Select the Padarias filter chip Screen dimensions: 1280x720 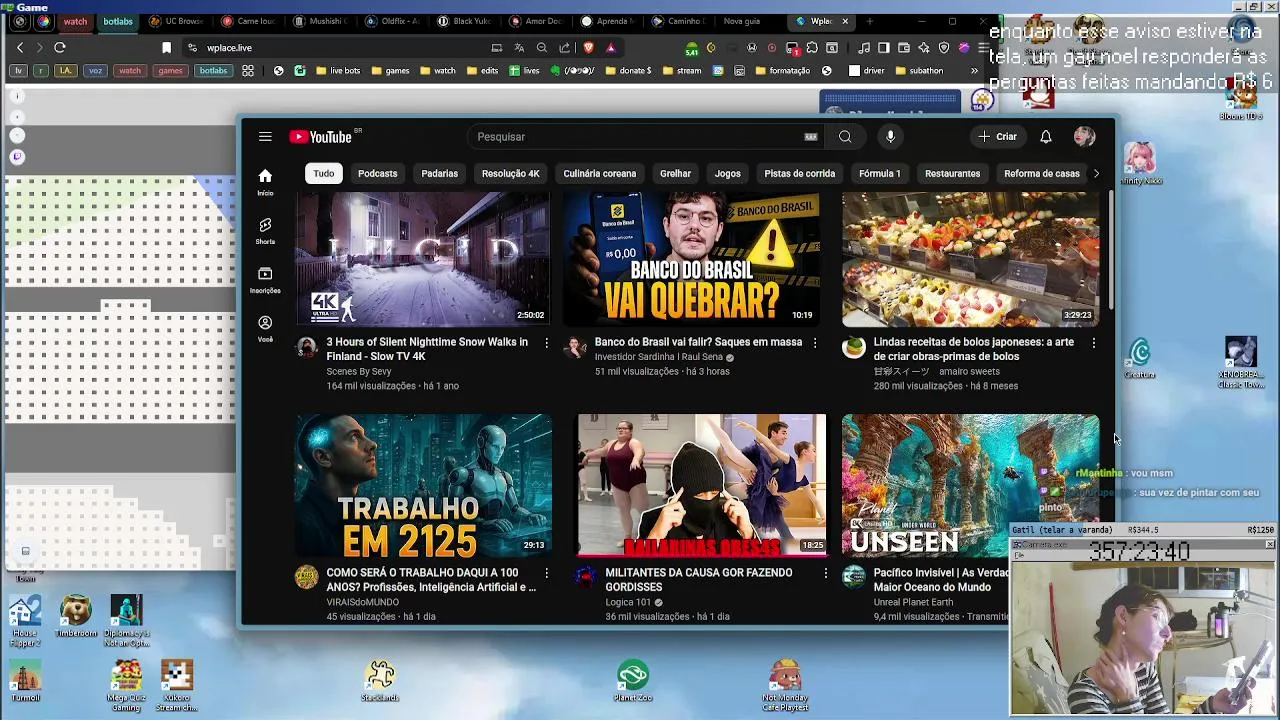coord(440,174)
